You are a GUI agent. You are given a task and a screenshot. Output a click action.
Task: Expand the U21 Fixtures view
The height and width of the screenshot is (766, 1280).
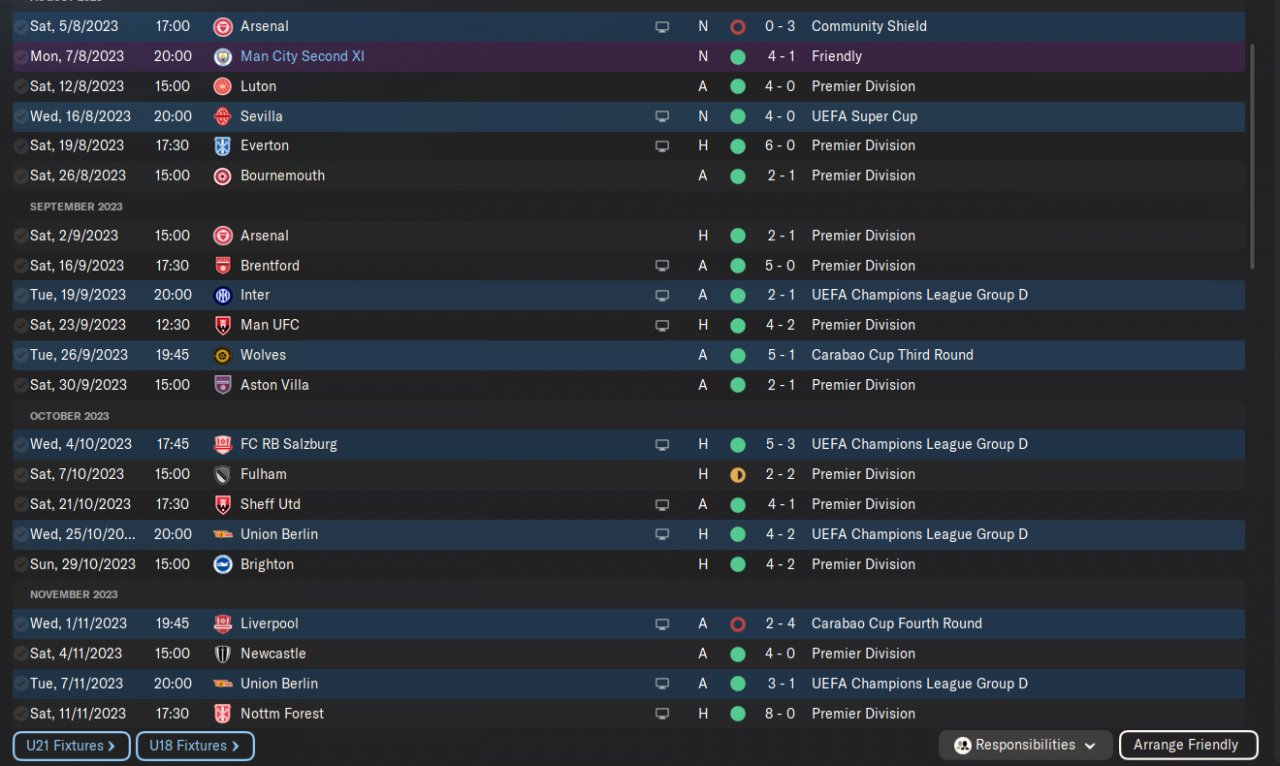71,746
